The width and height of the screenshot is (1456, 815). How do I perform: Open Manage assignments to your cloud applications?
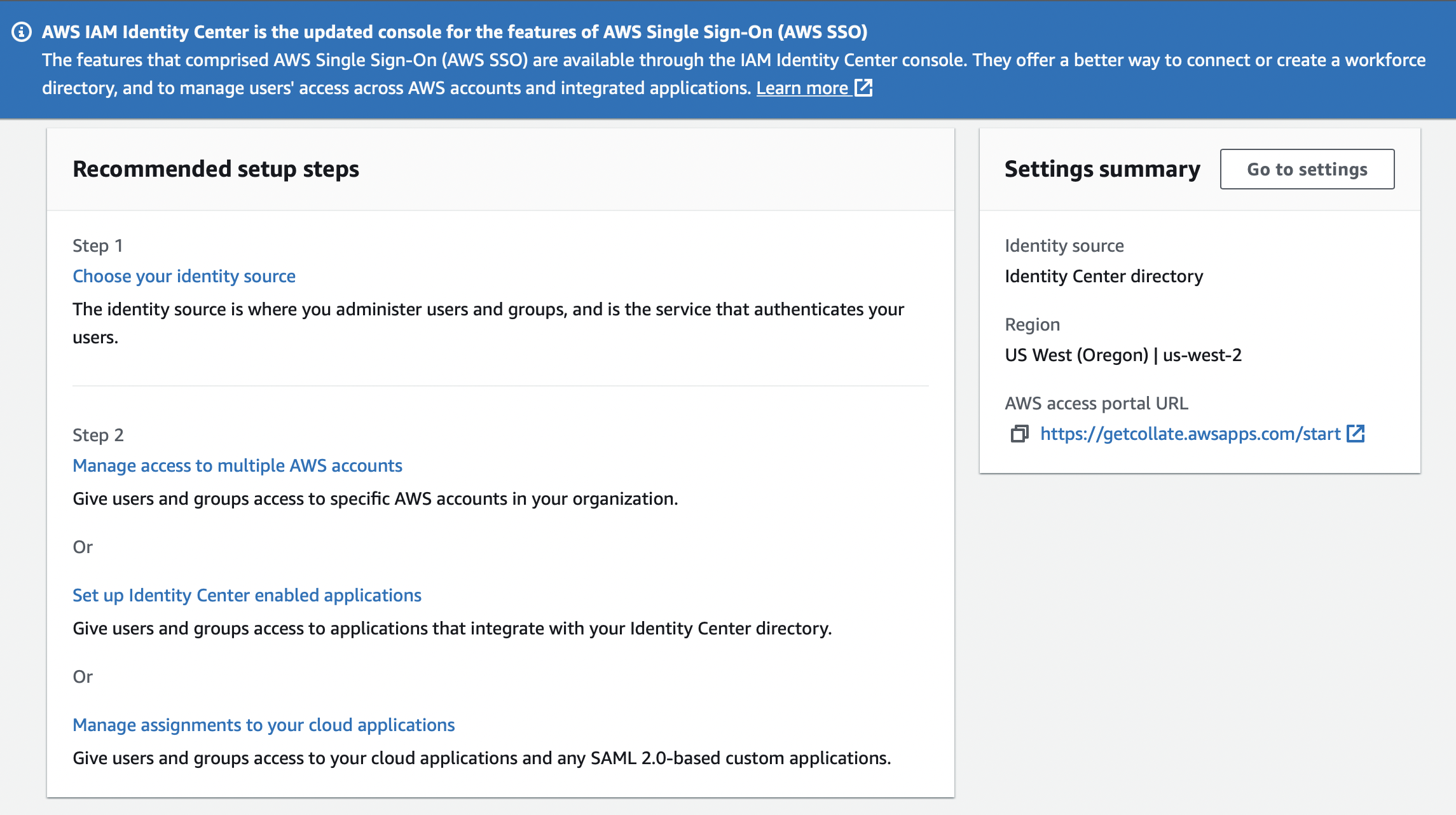click(x=263, y=725)
